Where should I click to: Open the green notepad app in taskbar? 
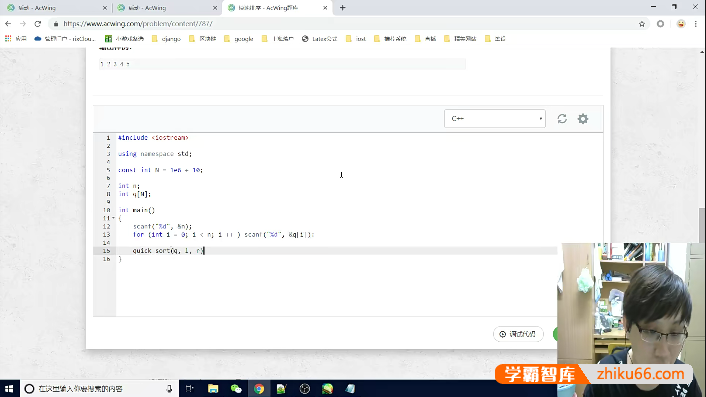(282, 388)
